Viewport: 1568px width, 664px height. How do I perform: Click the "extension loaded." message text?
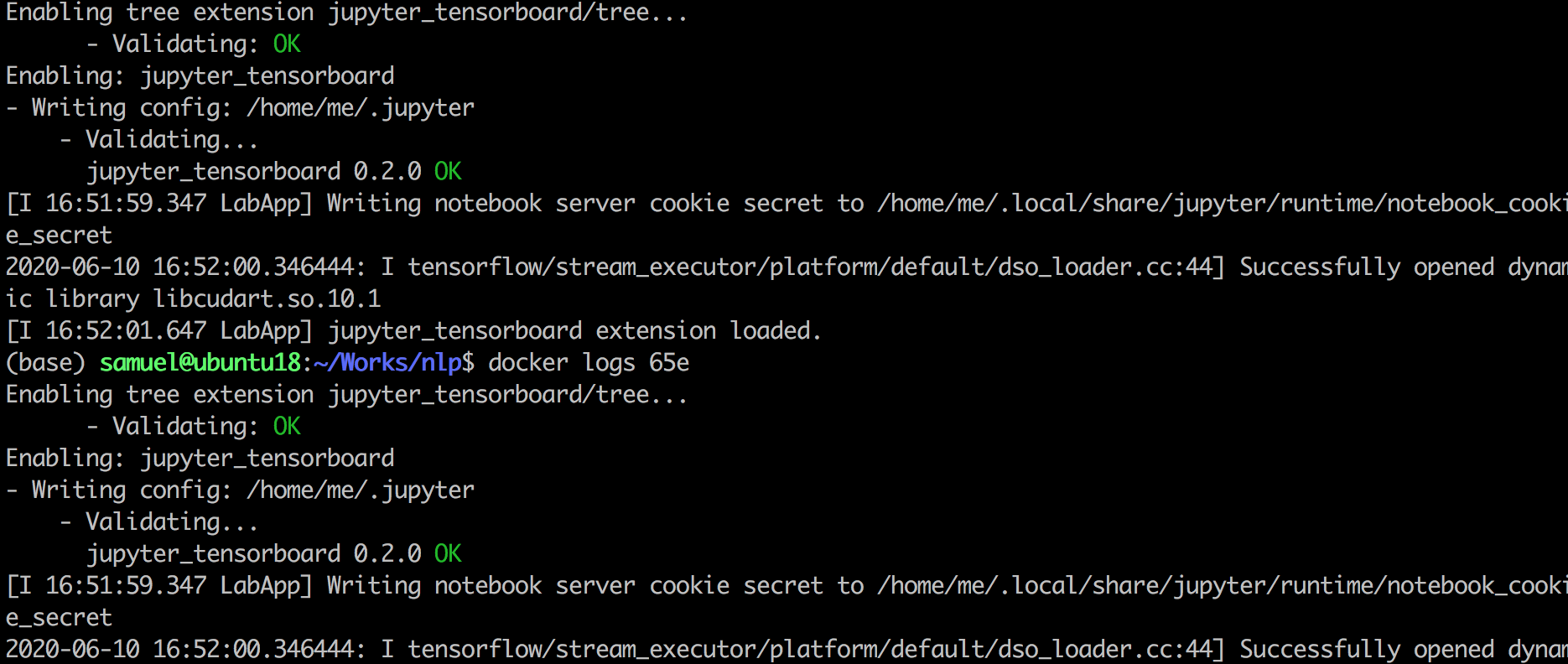708,330
